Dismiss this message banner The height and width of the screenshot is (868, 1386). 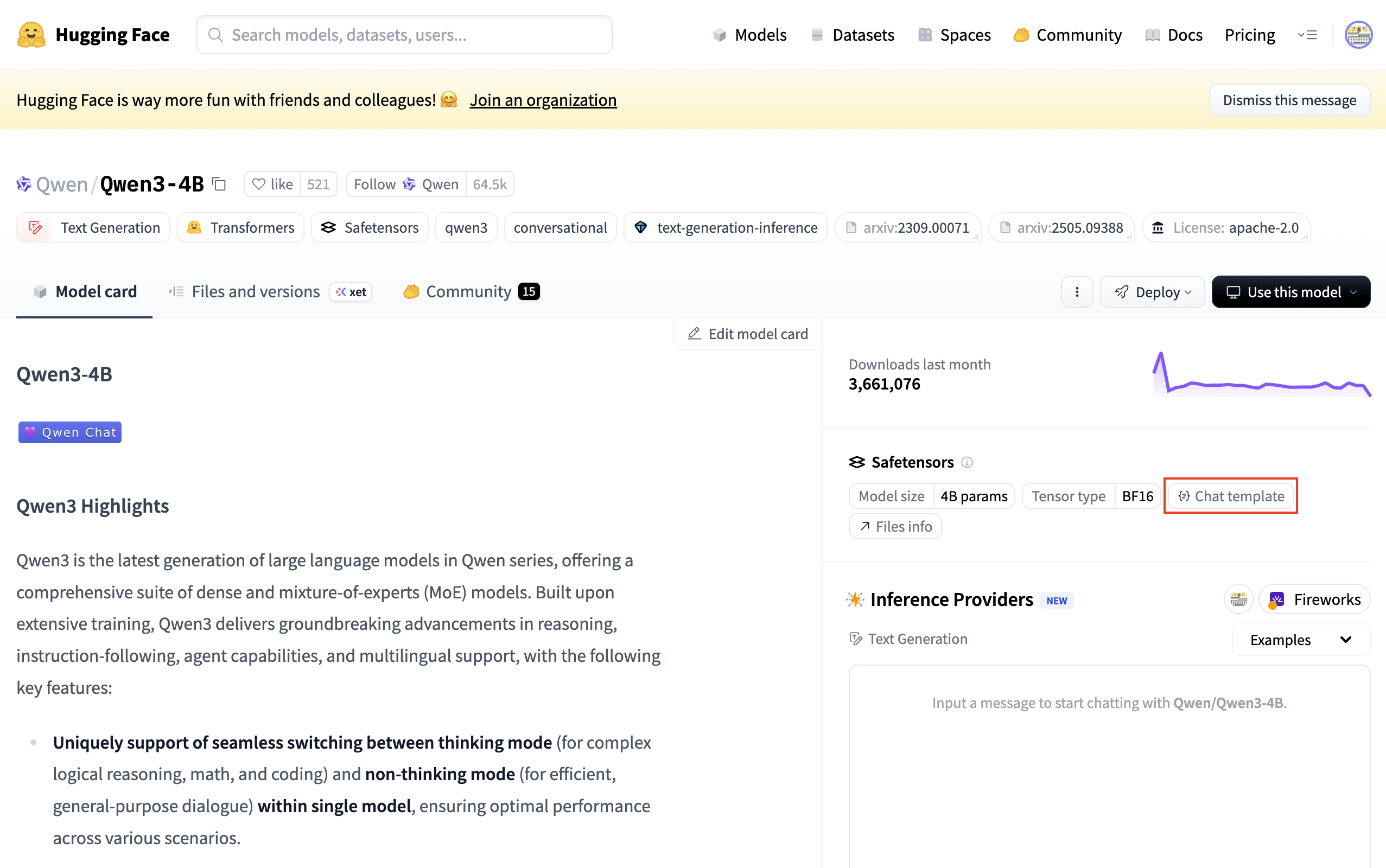point(1289,100)
